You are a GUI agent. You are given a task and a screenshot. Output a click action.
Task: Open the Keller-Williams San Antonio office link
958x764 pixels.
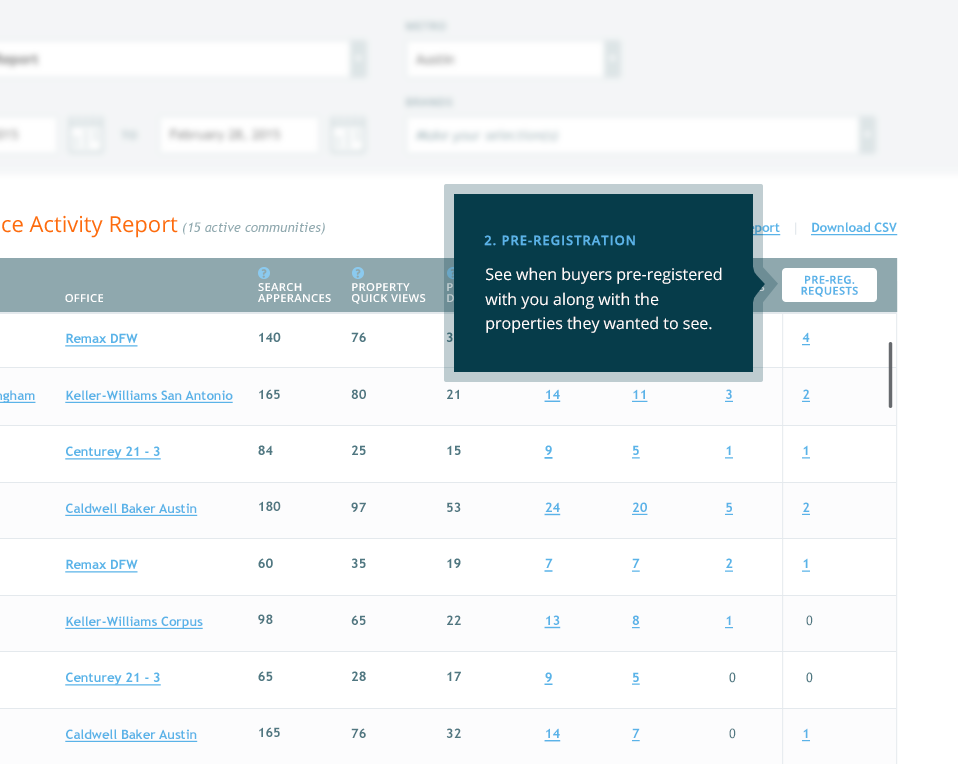tap(149, 396)
